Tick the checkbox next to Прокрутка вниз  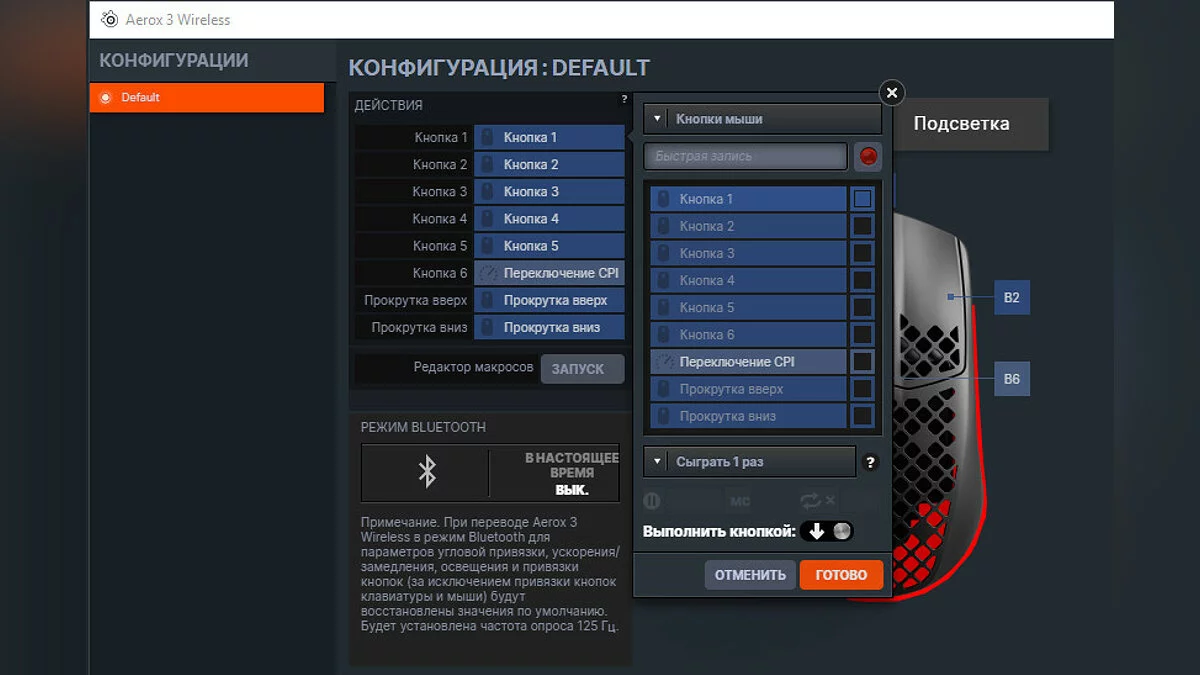(862, 416)
